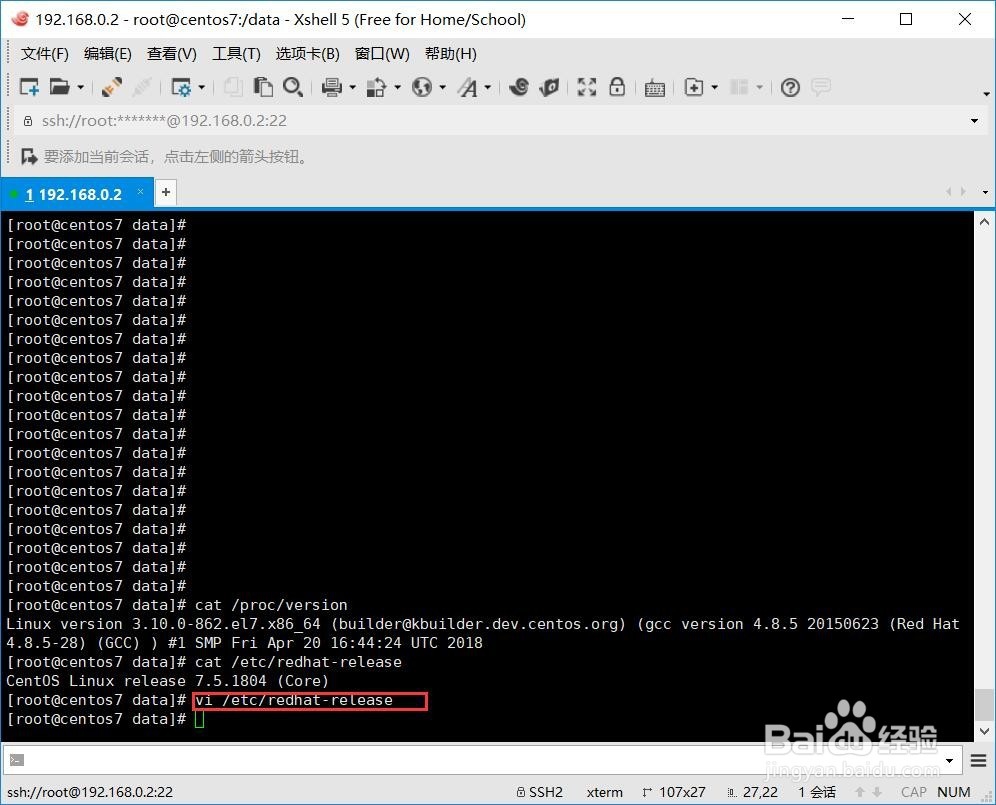The image size is (996, 805).
Task: Launch Xagent toolbar icon
Action: click(549, 87)
